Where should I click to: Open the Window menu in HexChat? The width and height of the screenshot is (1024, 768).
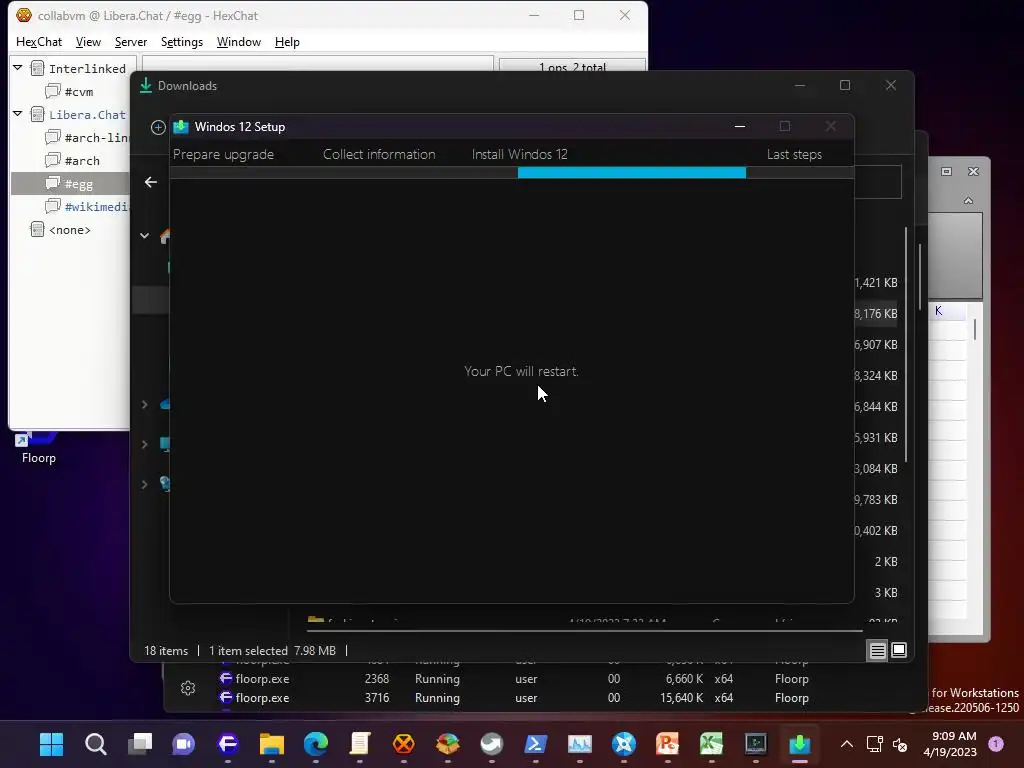pyautogui.click(x=238, y=42)
